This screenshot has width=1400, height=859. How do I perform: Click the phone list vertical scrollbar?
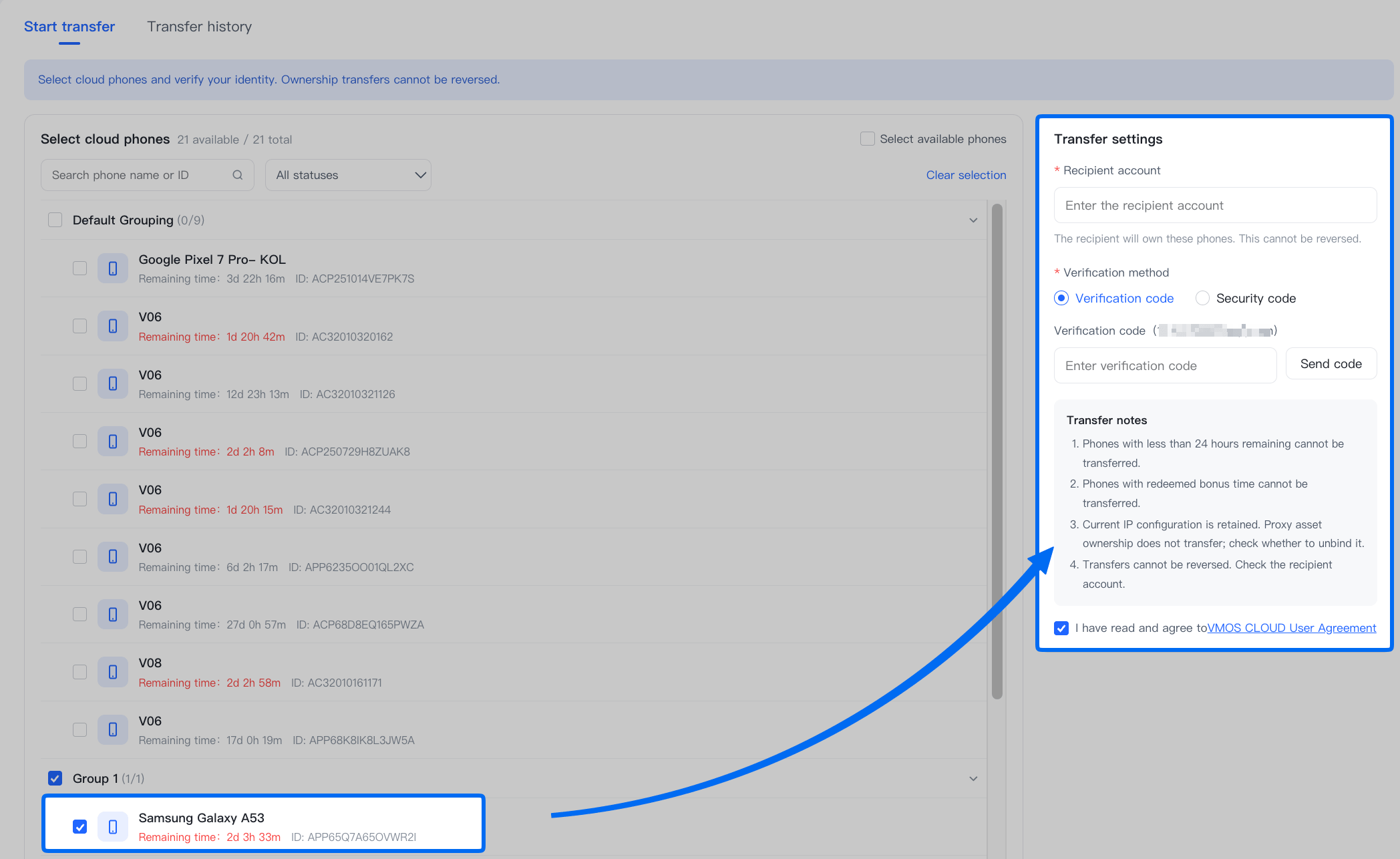(997, 452)
